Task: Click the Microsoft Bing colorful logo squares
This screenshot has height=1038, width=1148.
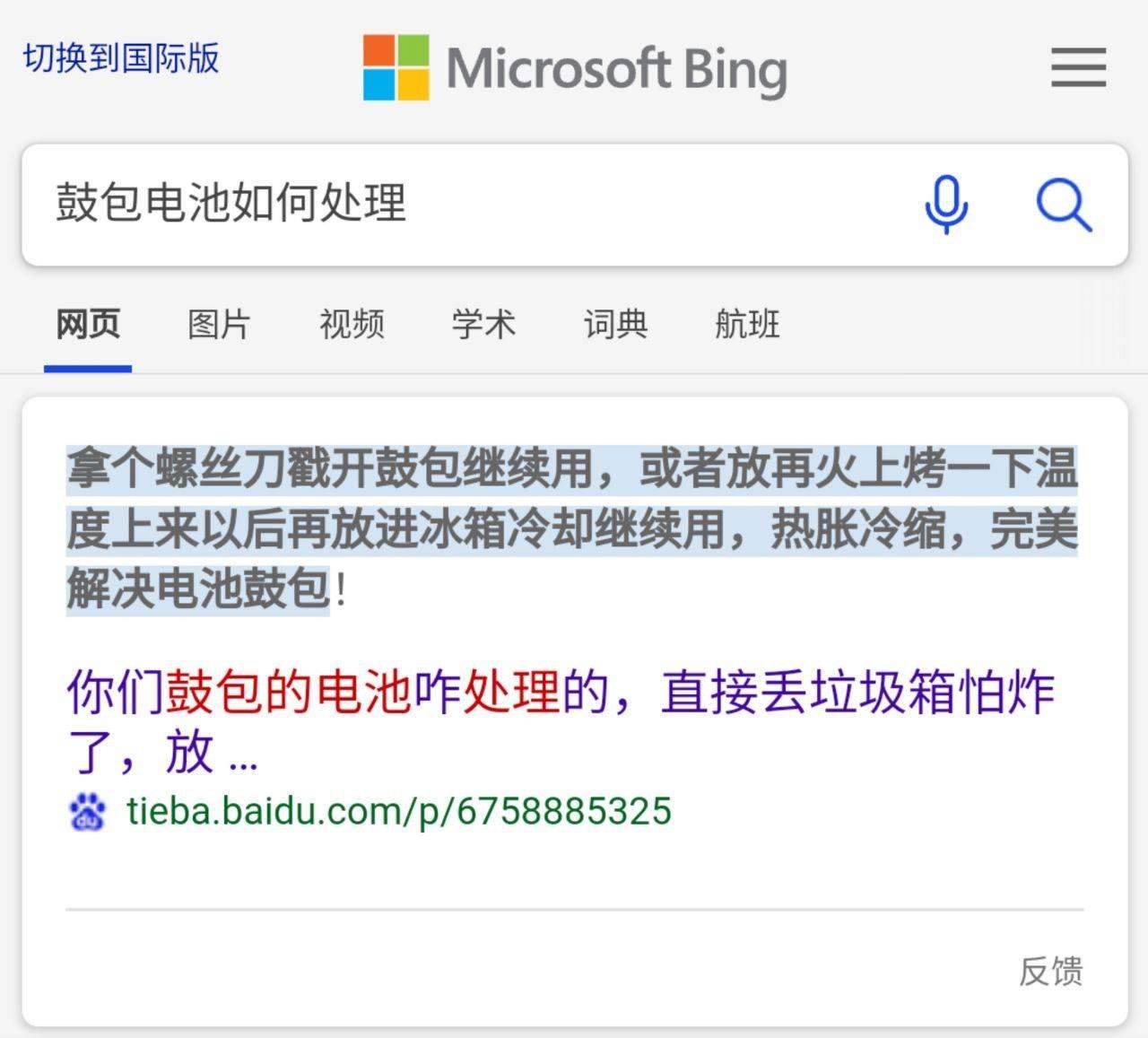Action: [396, 67]
